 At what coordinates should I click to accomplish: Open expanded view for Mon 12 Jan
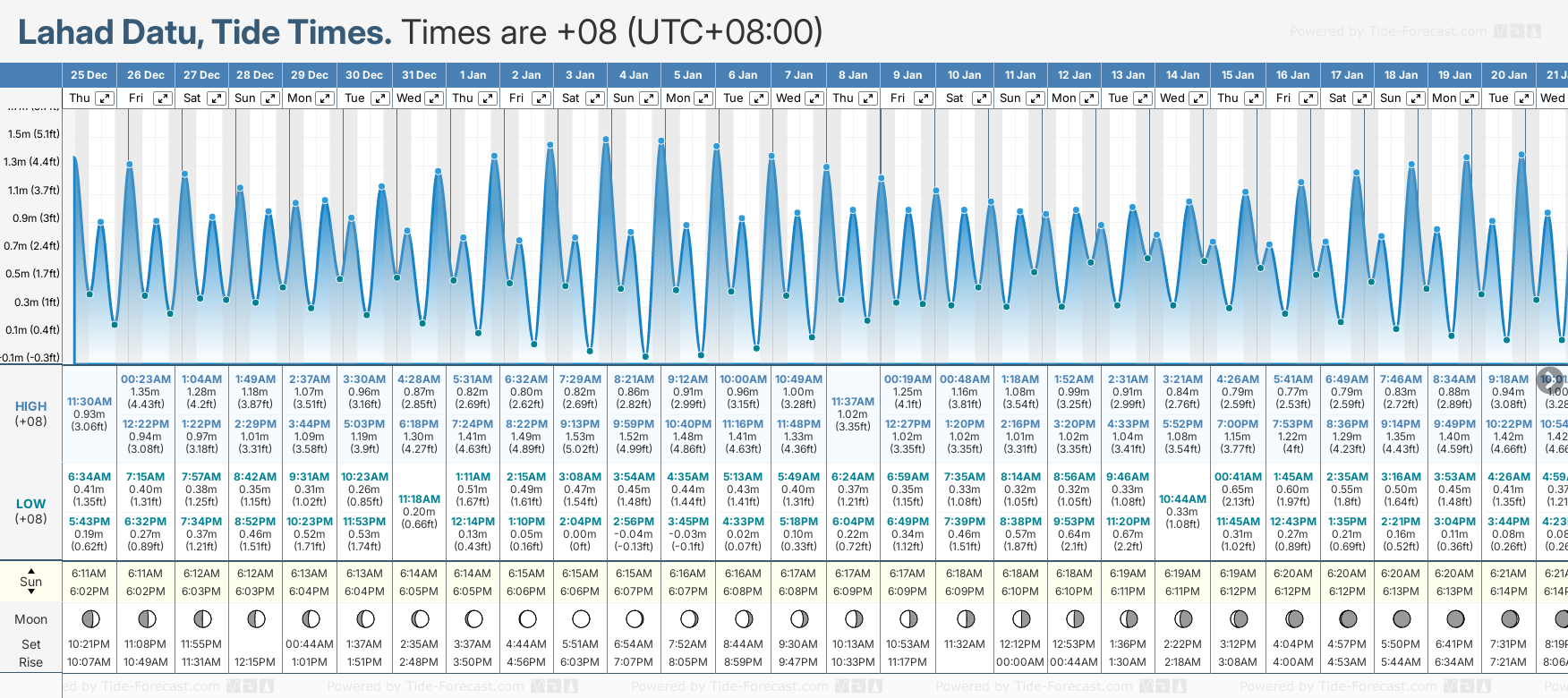pos(1089,98)
